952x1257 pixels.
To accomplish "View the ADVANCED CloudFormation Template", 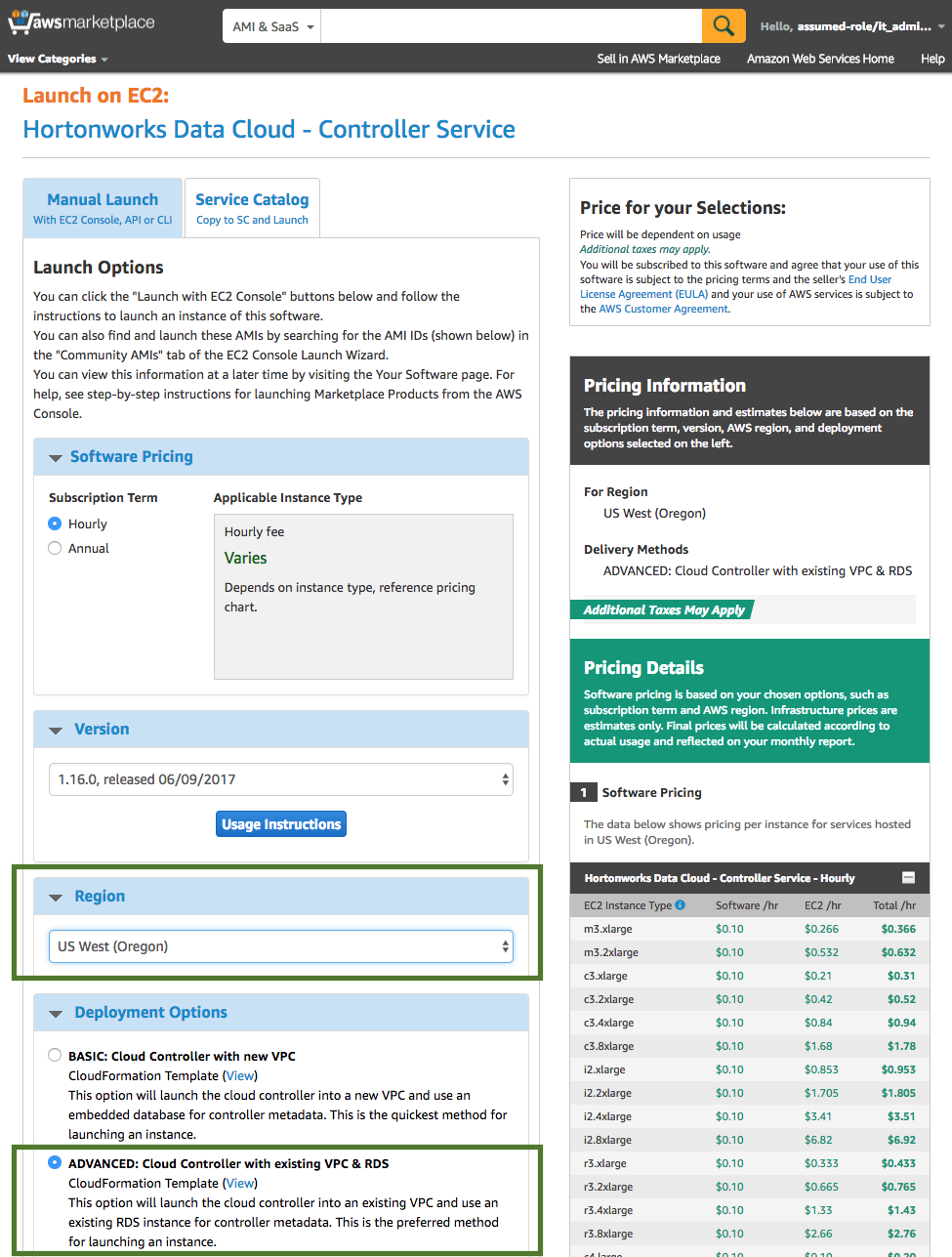I will click(239, 1183).
